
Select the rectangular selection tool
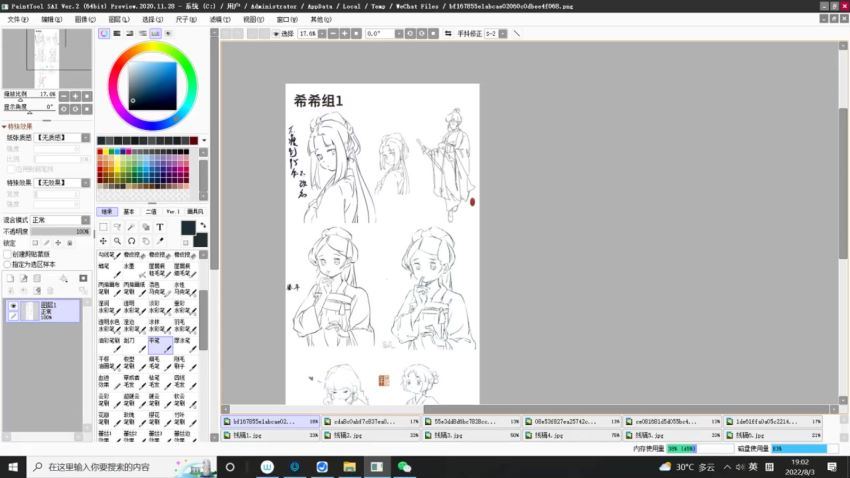(x=103, y=227)
